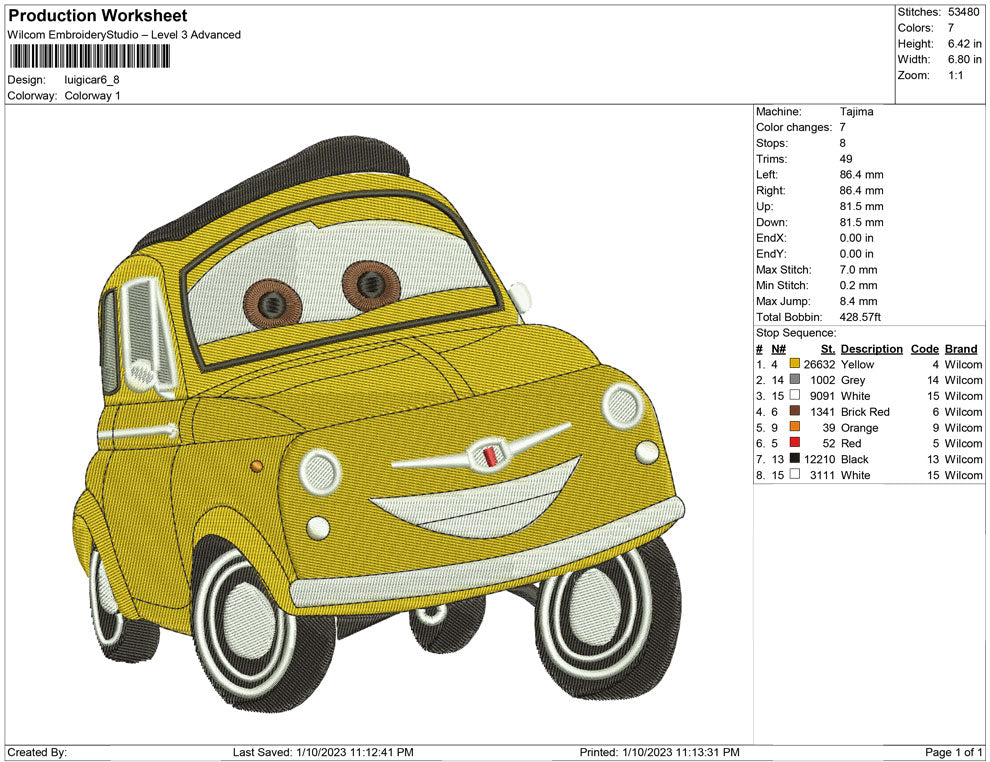
Task: Click 'Printed: 1/10/2023 11:13:31 PM'
Action: click(659, 752)
